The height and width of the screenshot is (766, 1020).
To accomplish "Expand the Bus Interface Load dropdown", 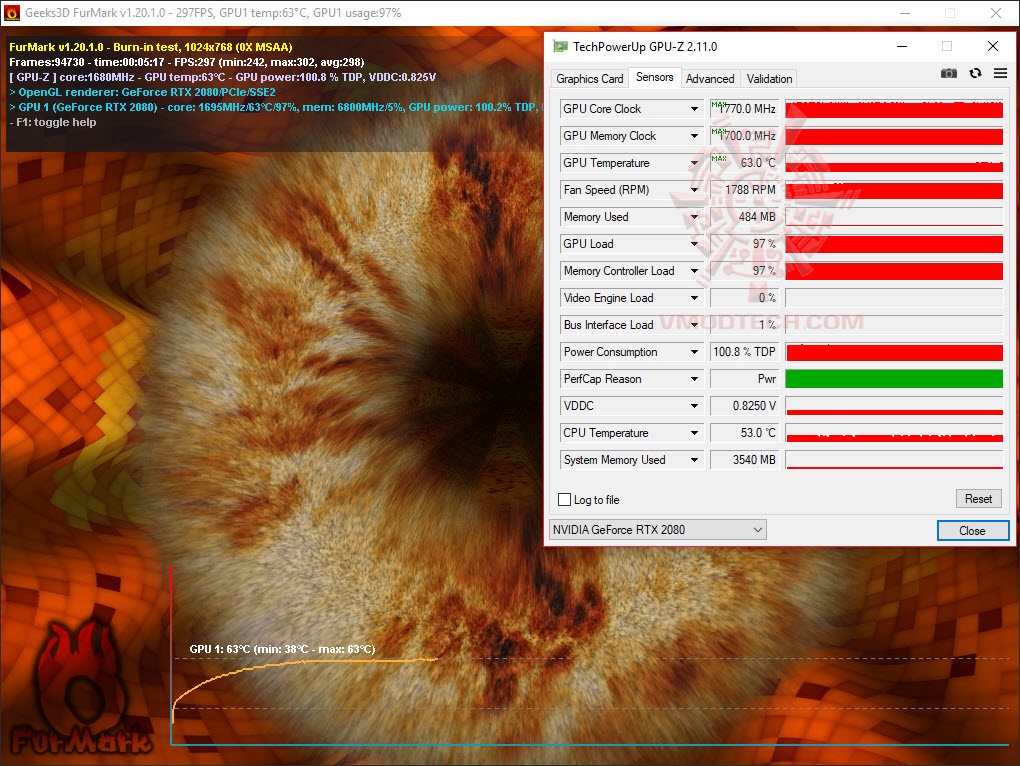I will pyautogui.click(x=694, y=325).
